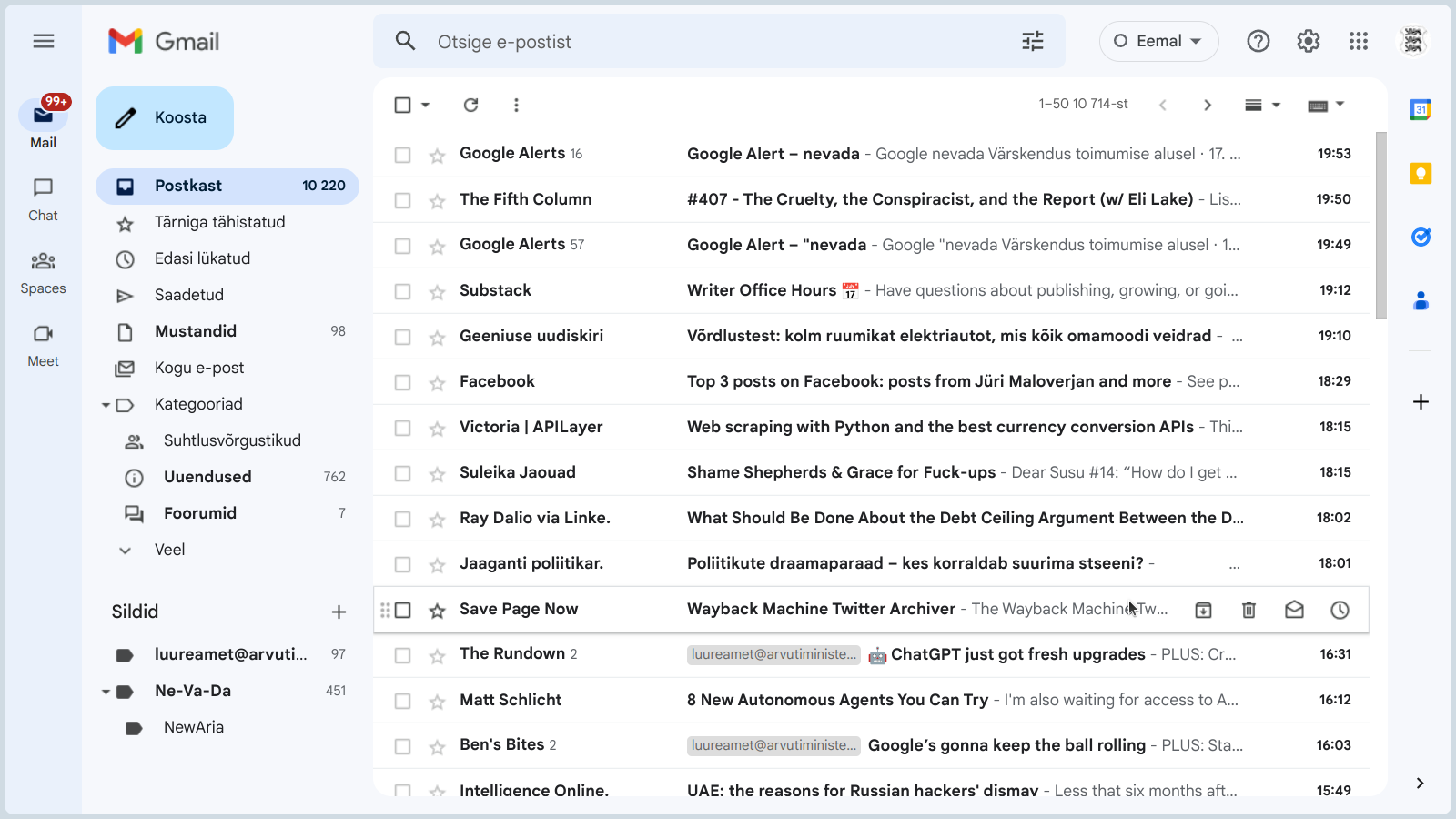Mark Save Page Now email as unread

(x=1294, y=610)
